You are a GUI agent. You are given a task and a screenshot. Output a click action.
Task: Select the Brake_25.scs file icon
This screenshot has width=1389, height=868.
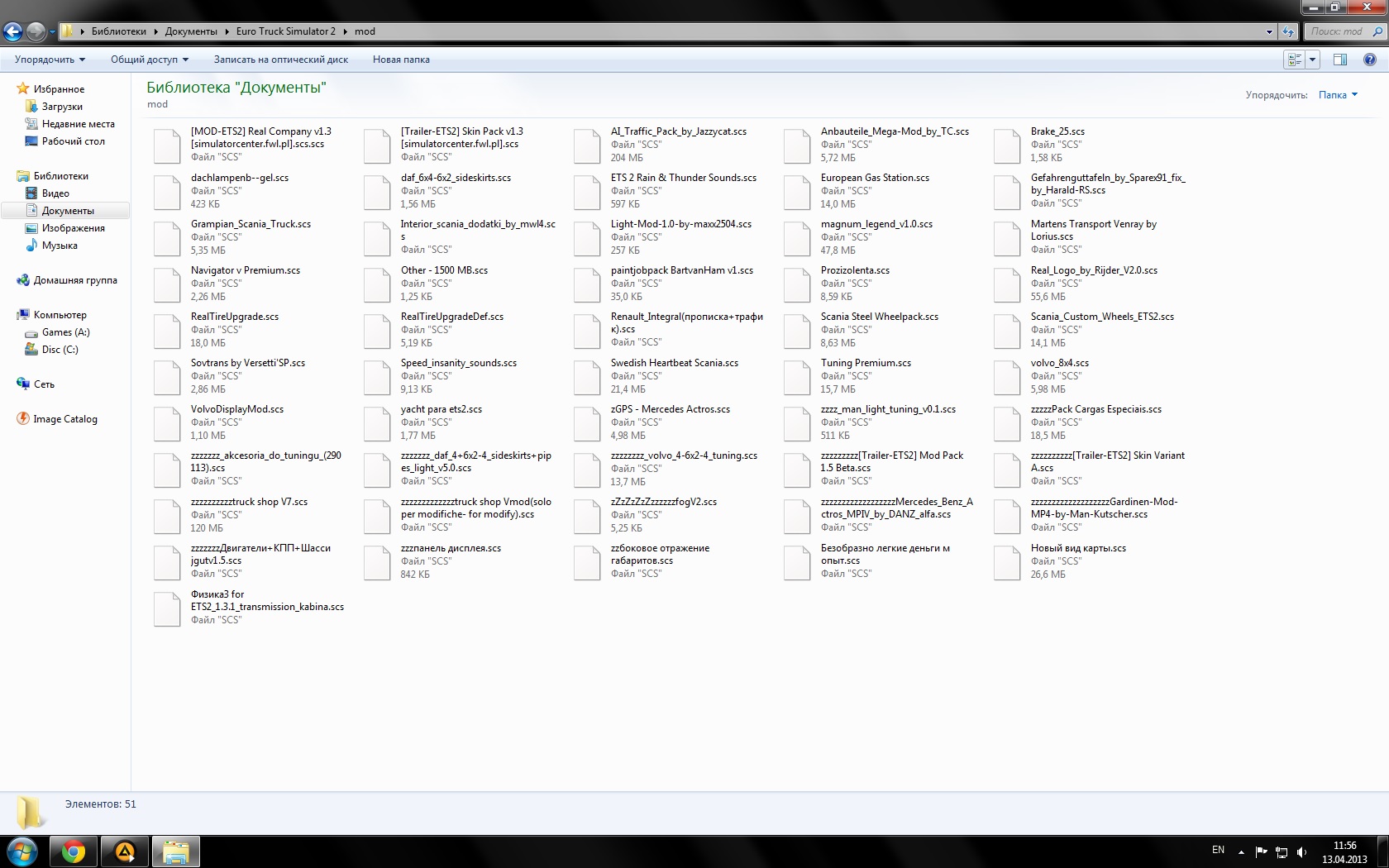[1007, 145]
